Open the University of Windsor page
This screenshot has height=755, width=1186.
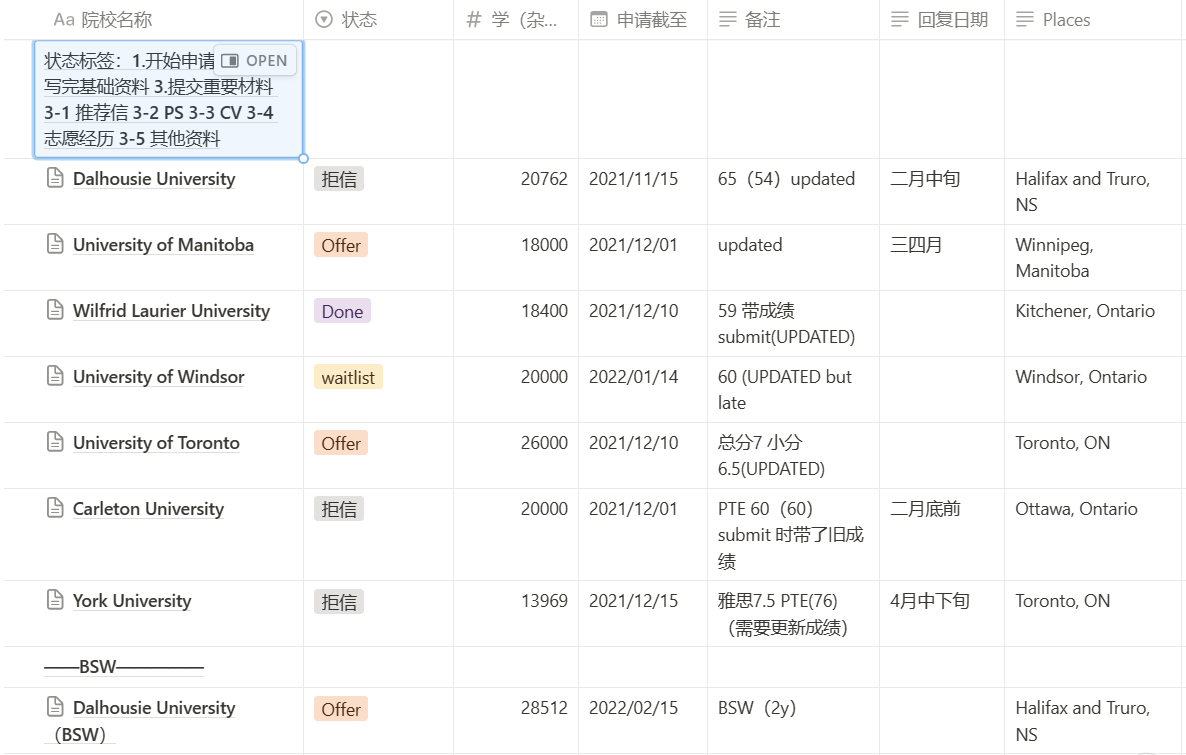[159, 377]
